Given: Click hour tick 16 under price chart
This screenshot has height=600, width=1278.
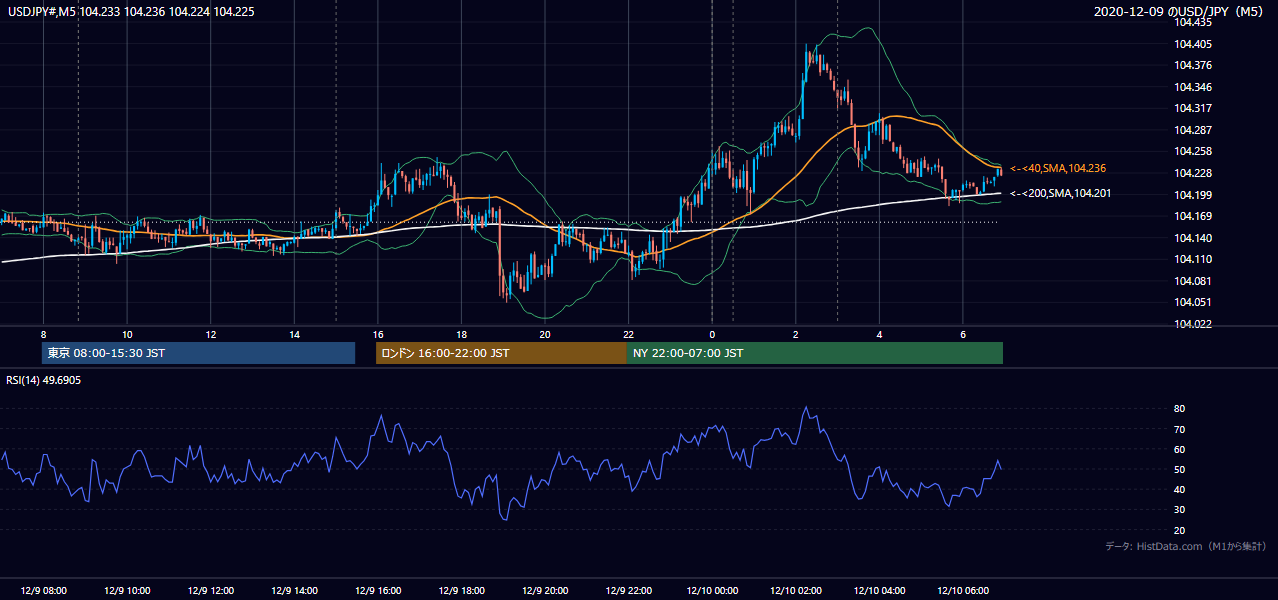Looking at the screenshot, I should pyautogui.click(x=378, y=335).
